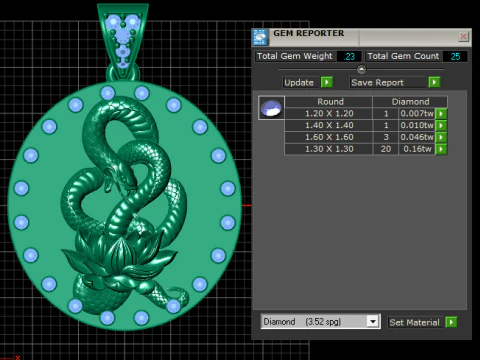Collapse panel using the round arrow handle
Screen dimensions: 480x360
(x=361, y=70)
